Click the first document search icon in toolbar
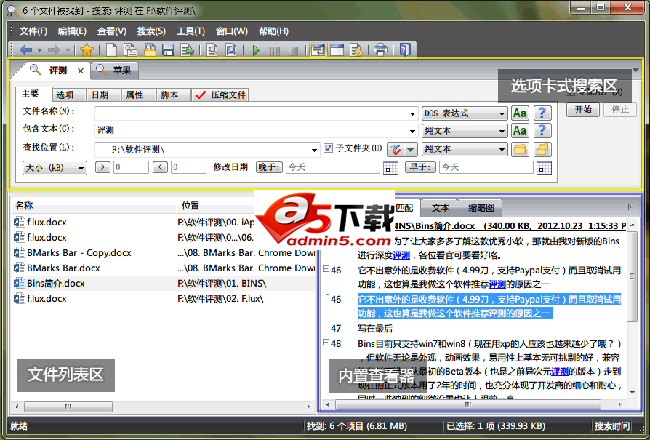The width and height of the screenshot is (650, 440). coord(212,50)
